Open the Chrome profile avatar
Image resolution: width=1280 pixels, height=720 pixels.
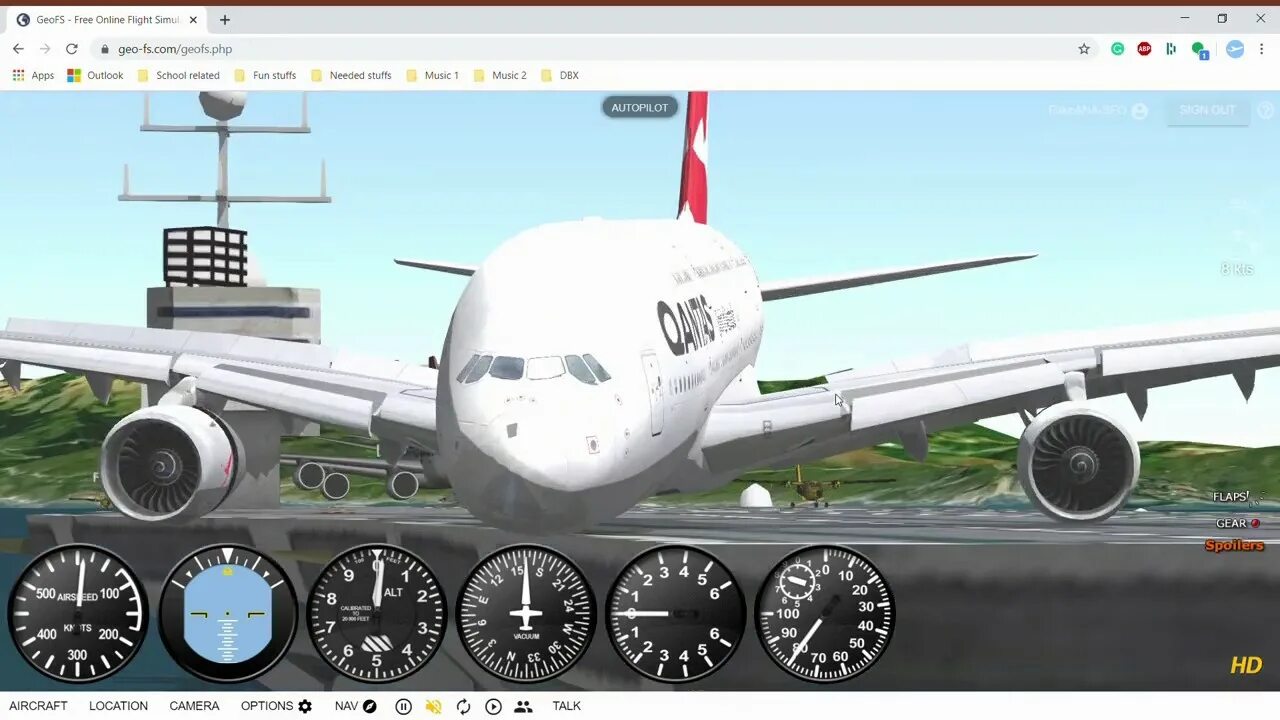[1235, 49]
